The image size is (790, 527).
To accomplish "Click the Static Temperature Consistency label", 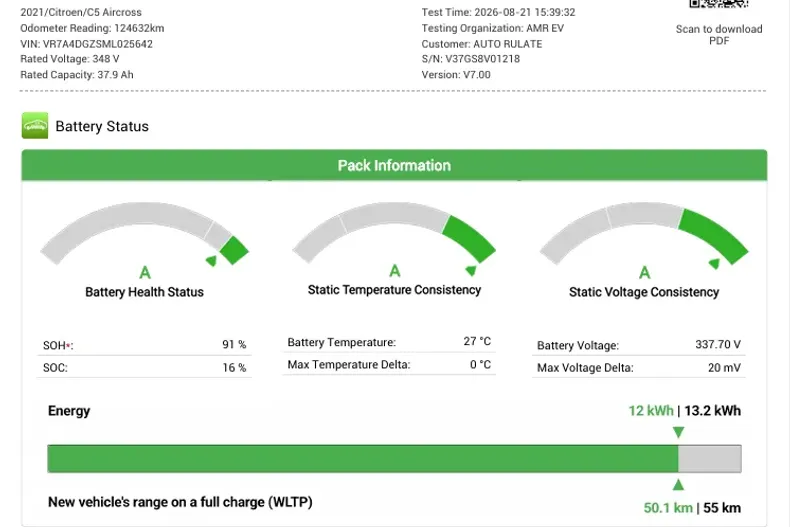I will coord(394,290).
